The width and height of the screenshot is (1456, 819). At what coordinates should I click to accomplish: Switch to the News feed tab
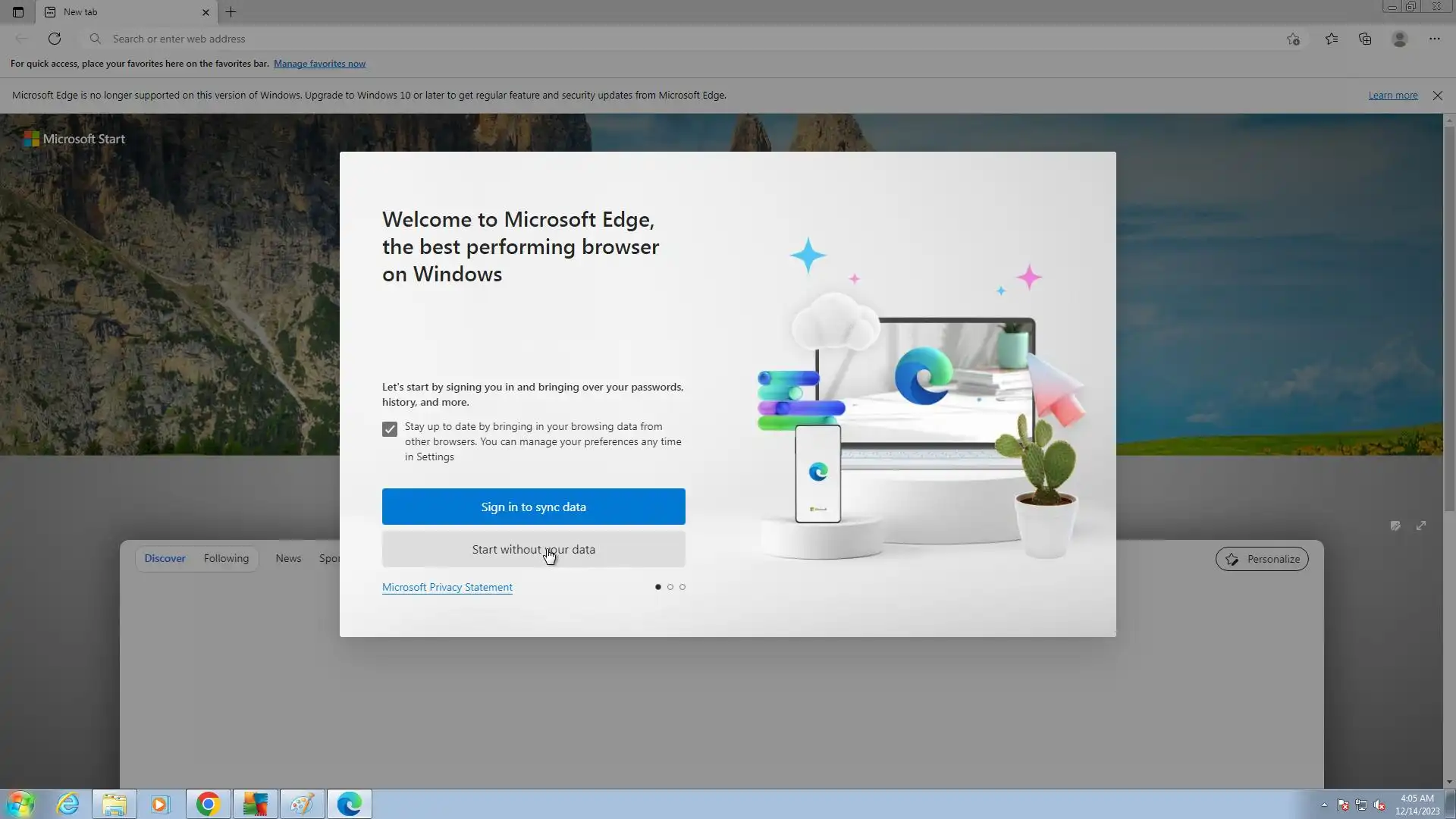tap(288, 558)
